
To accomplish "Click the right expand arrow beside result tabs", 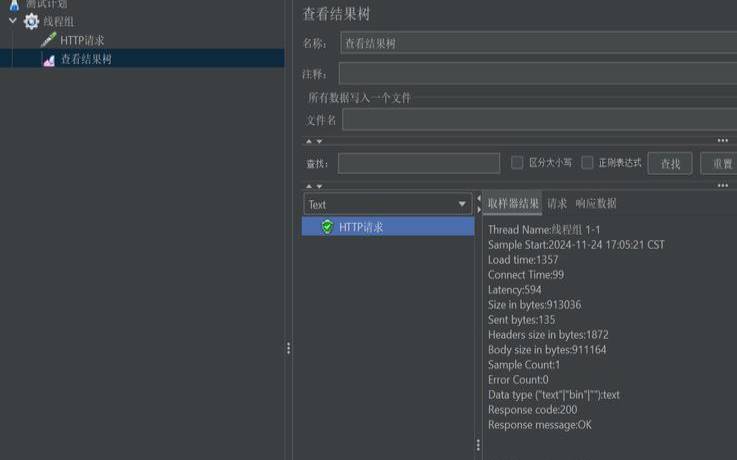I will 478,210.
